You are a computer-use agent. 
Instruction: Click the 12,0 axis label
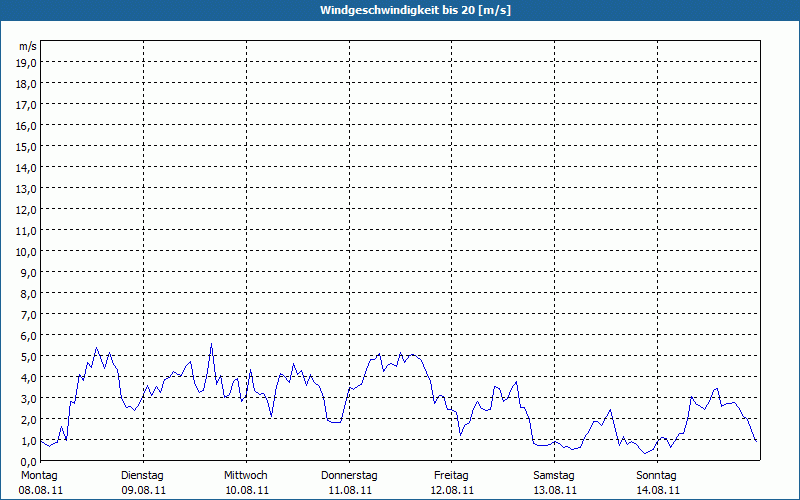(x=26, y=210)
